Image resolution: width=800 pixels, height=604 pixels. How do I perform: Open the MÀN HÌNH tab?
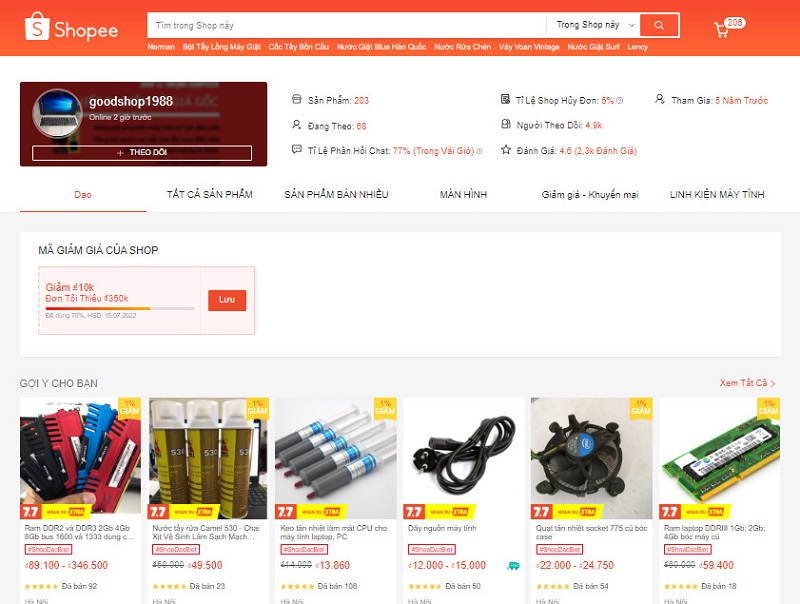coord(463,194)
